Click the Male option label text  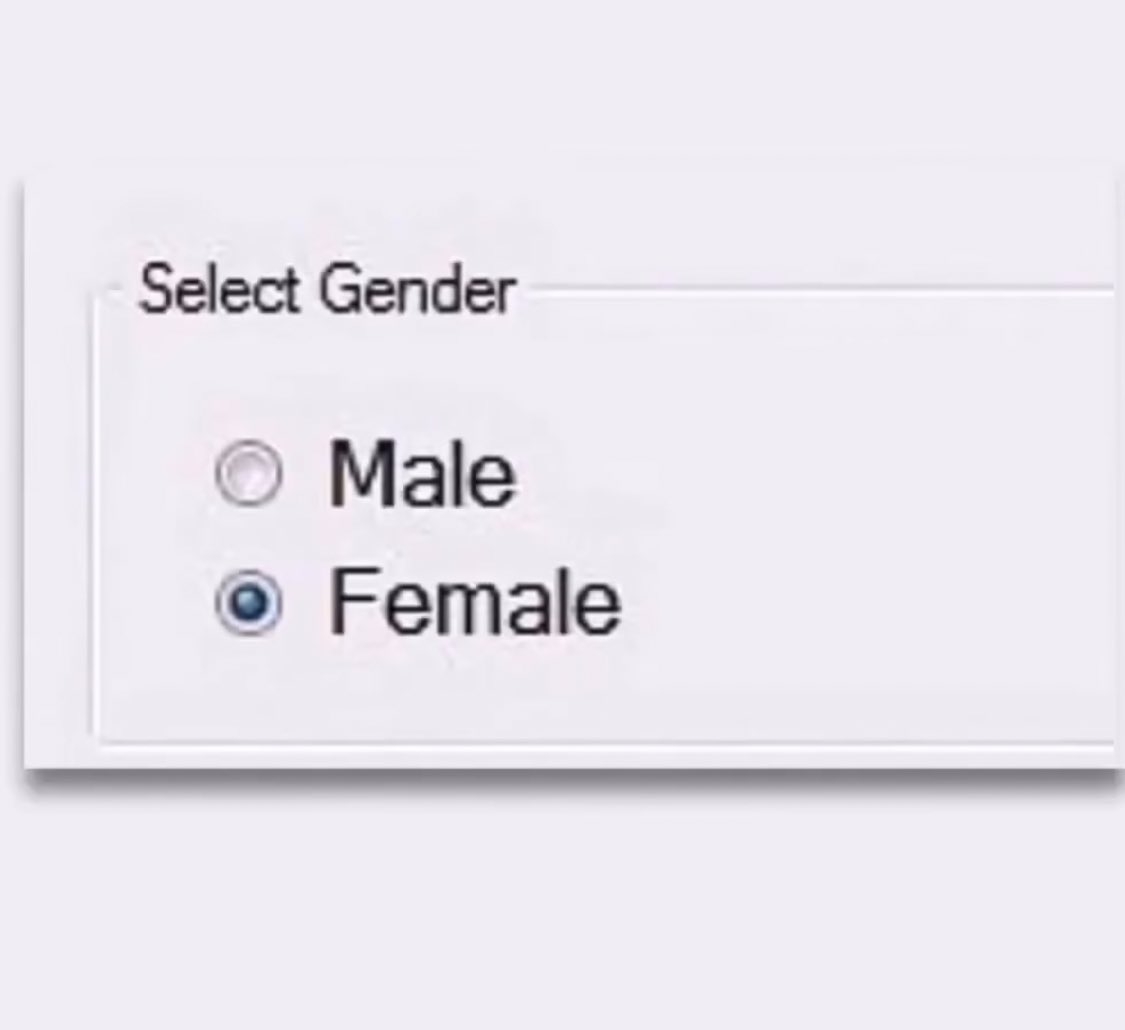click(x=422, y=474)
